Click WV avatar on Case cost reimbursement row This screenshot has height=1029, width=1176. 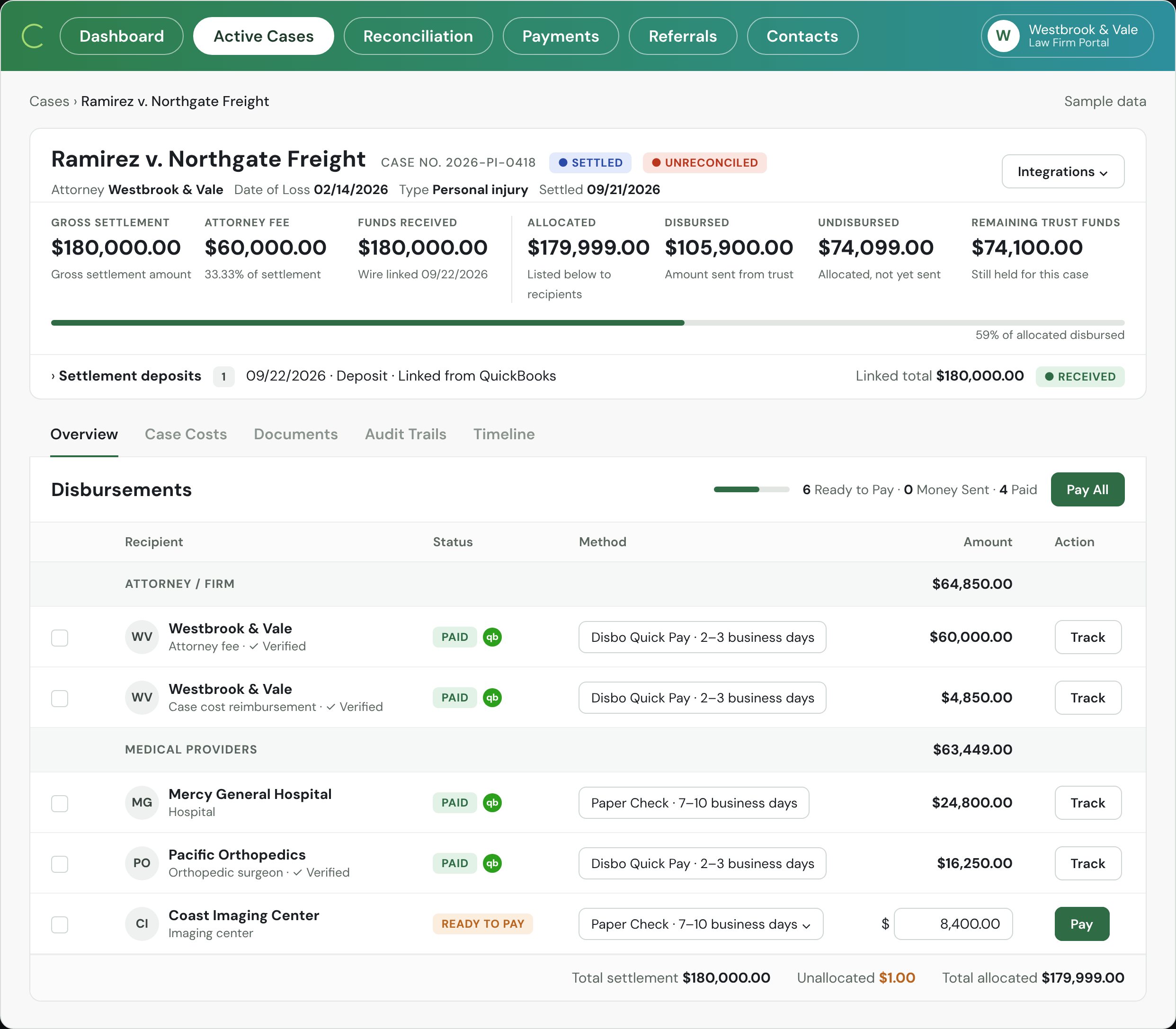coord(142,697)
